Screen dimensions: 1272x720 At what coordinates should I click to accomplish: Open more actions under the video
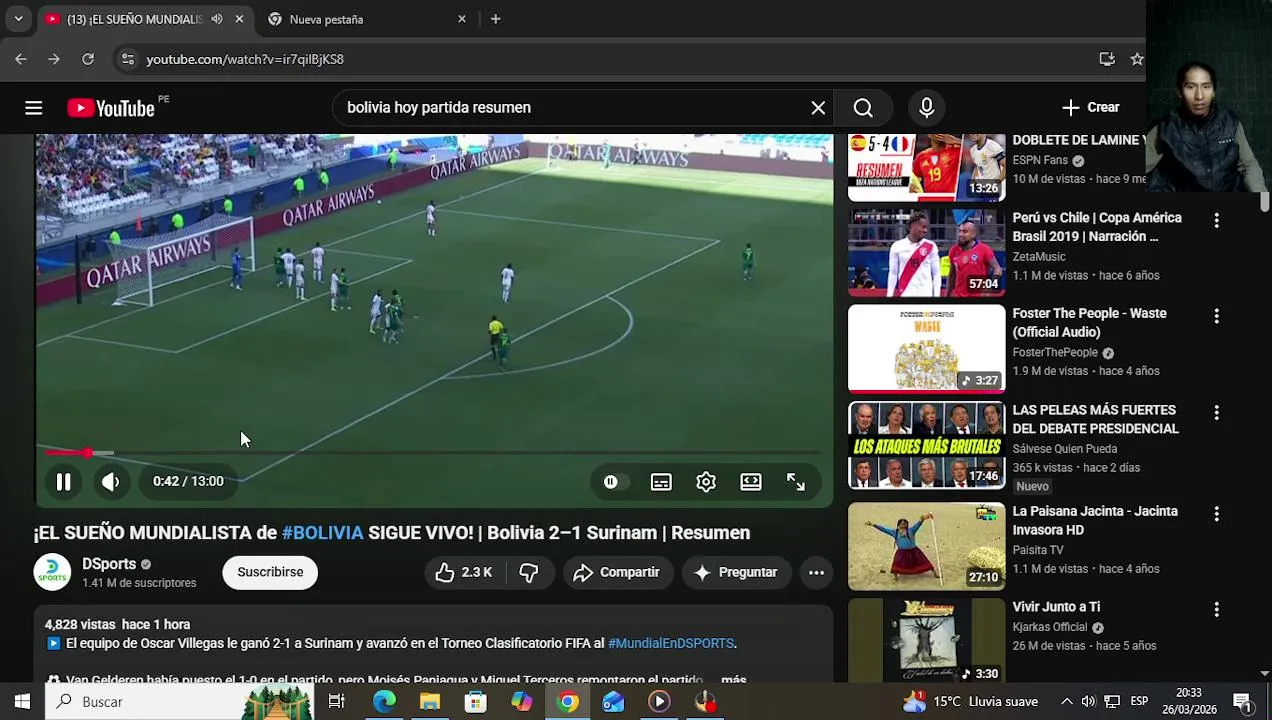pos(816,572)
